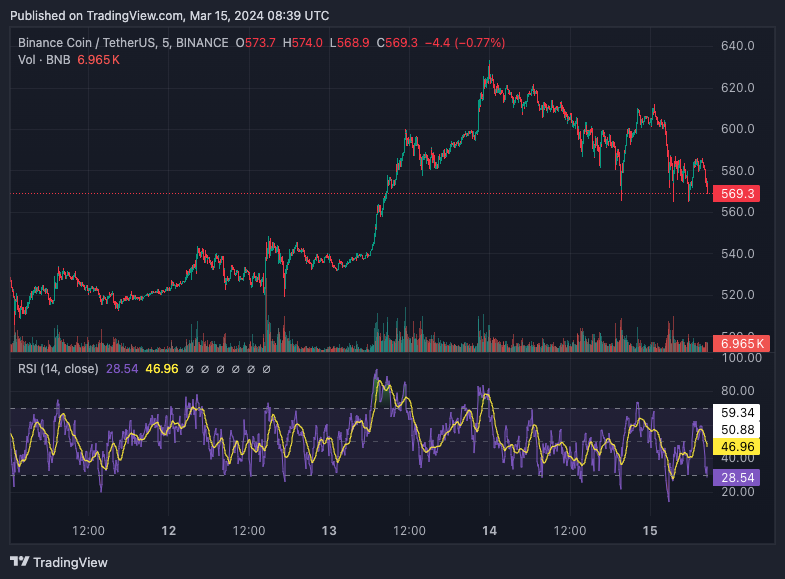785x579 pixels.
Task: Click the yellow 46.96 value in RSI legend
Action: pos(161,369)
